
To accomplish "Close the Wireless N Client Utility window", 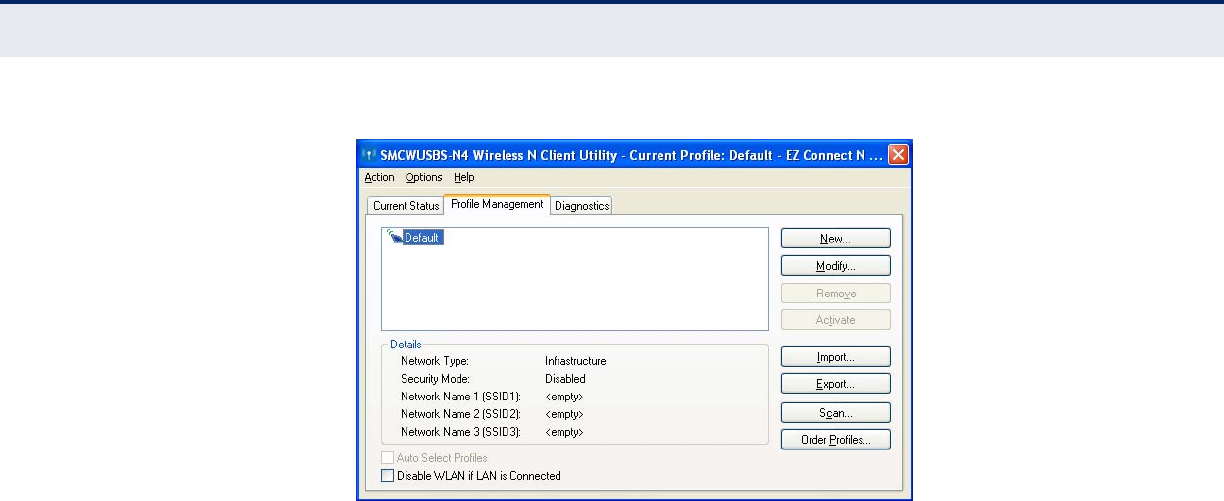I will tap(898, 155).
